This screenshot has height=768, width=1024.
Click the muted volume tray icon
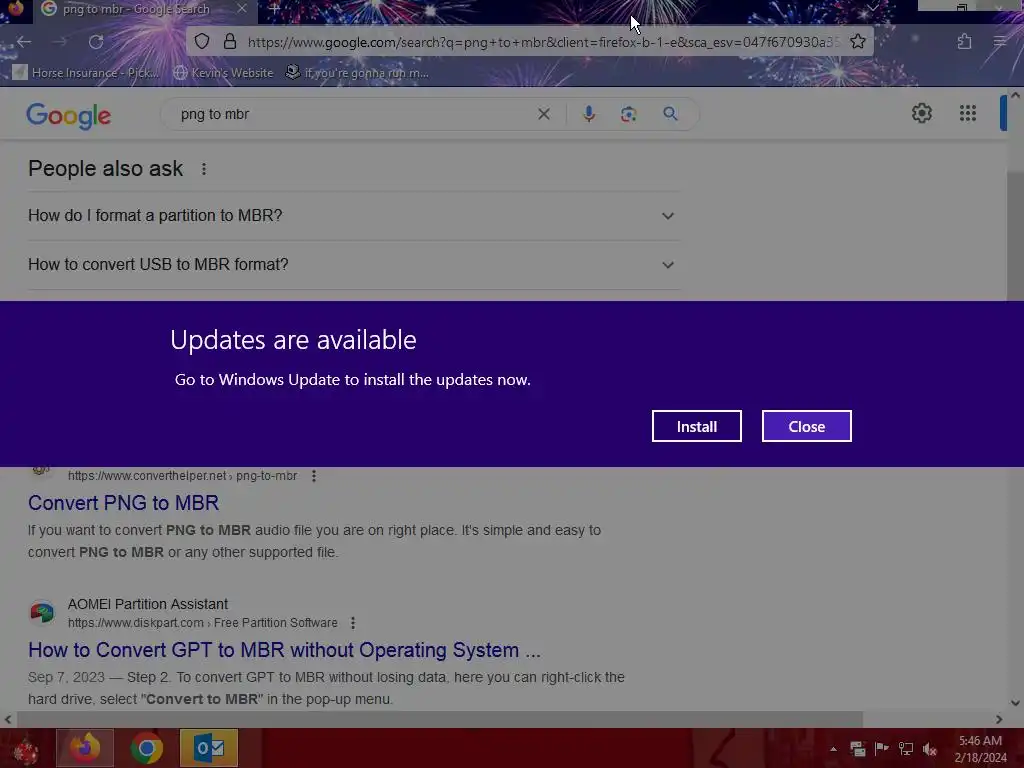(930, 748)
